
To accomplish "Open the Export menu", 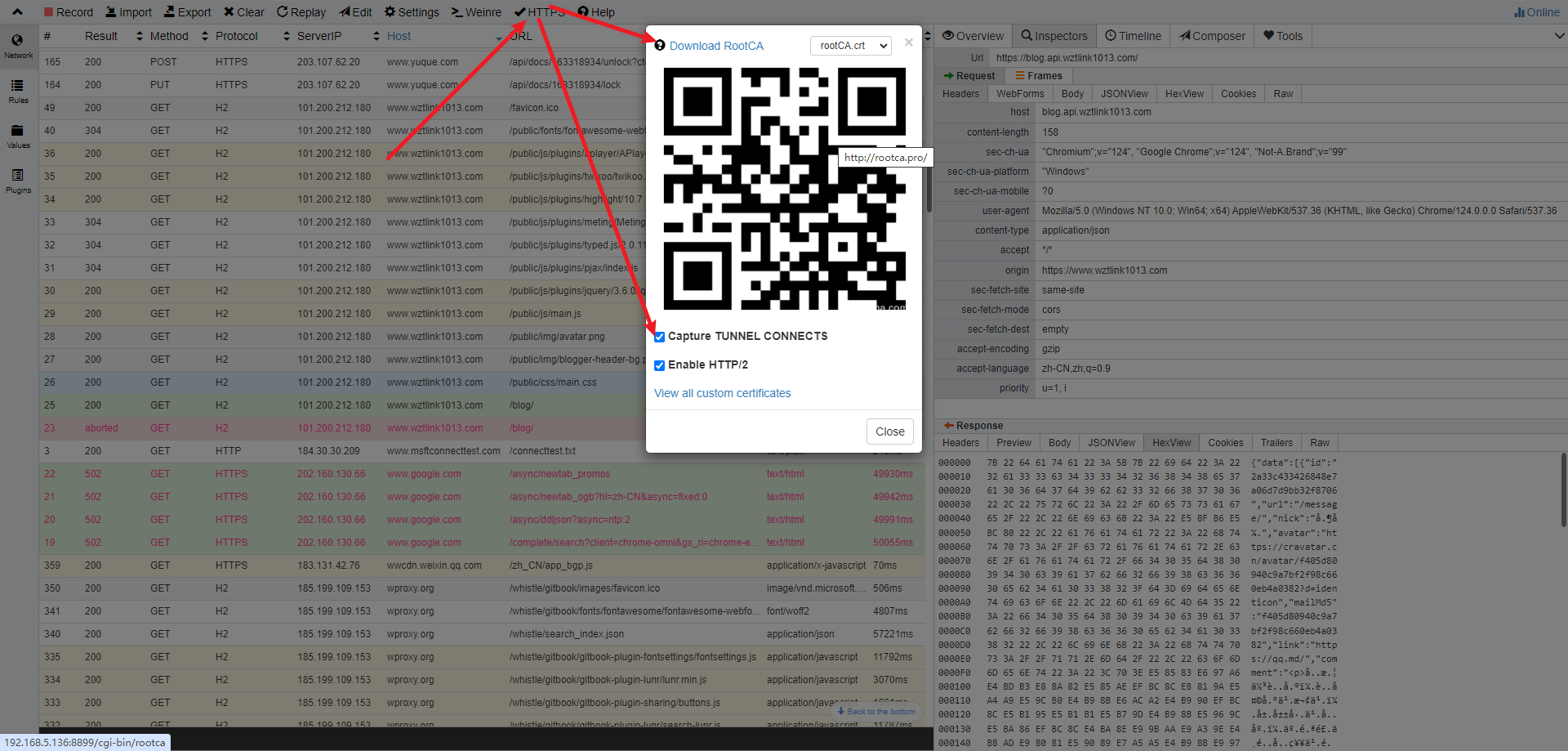I will point(187,12).
